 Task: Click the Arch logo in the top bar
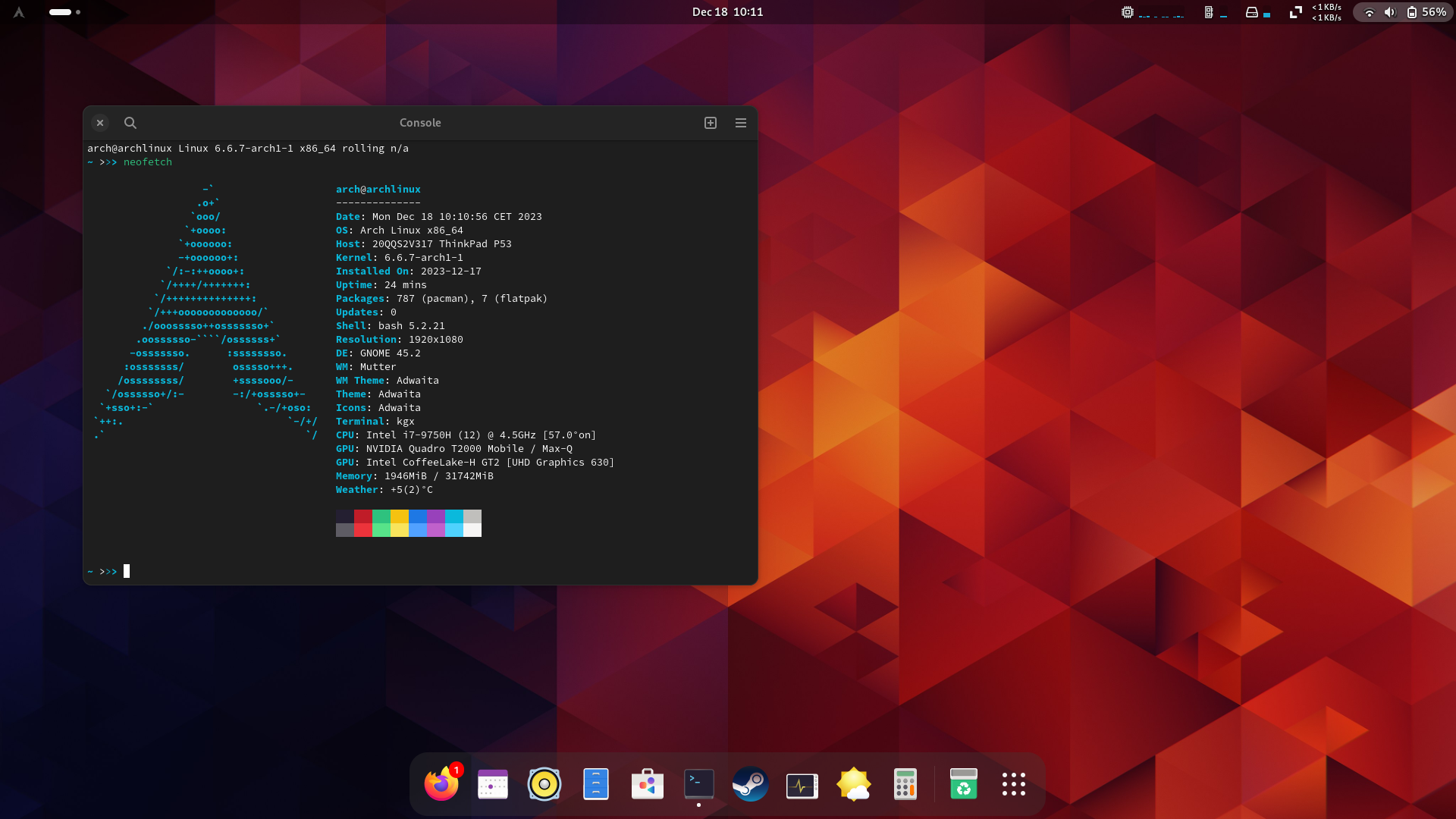19,12
